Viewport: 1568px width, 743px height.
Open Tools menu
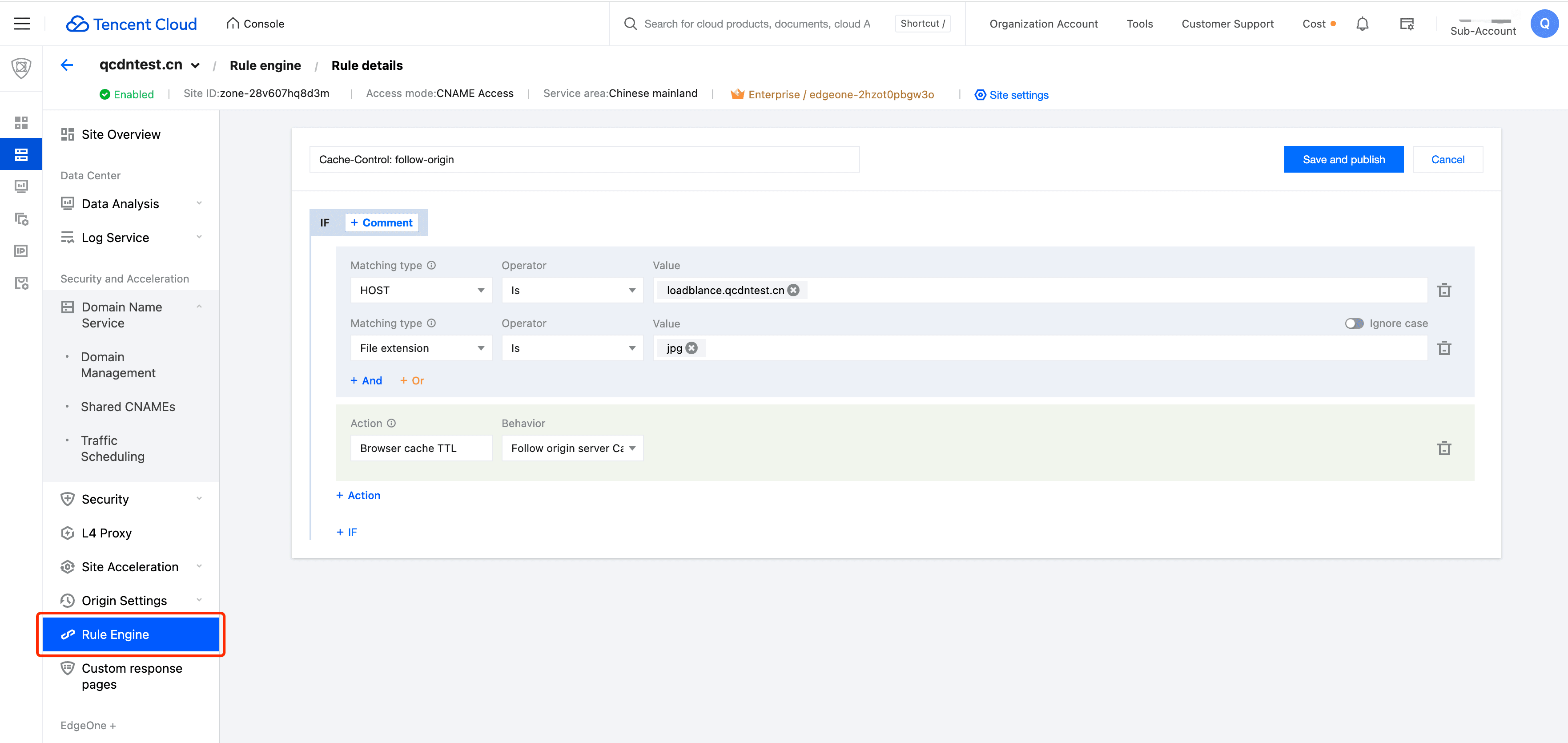[1139, 24]
